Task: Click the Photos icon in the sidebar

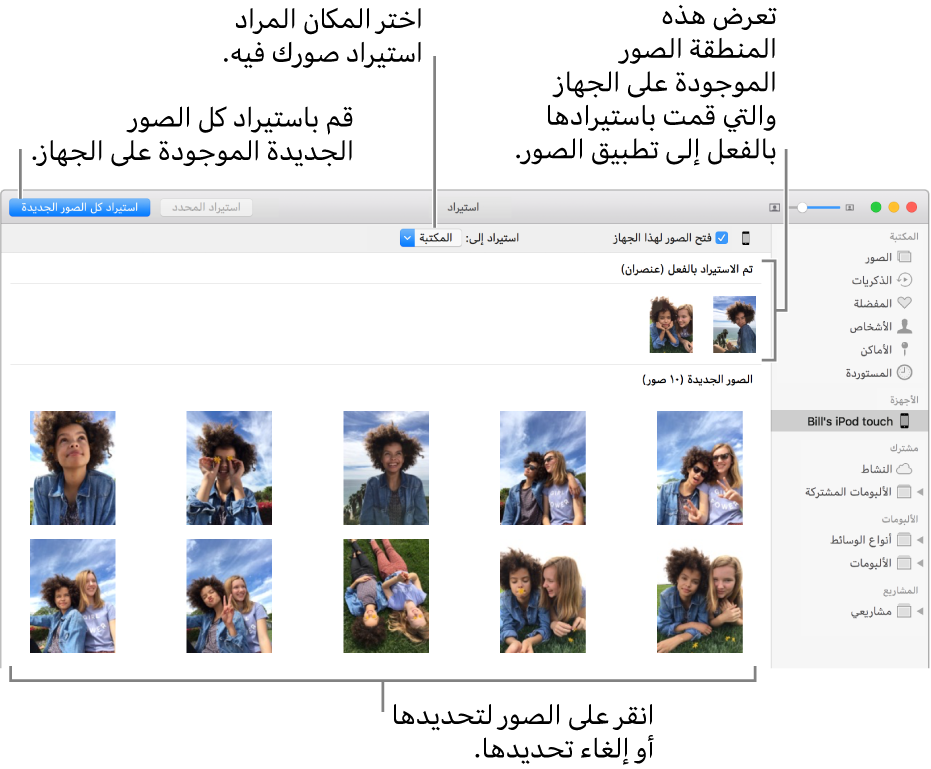Action: coord(904,257)
